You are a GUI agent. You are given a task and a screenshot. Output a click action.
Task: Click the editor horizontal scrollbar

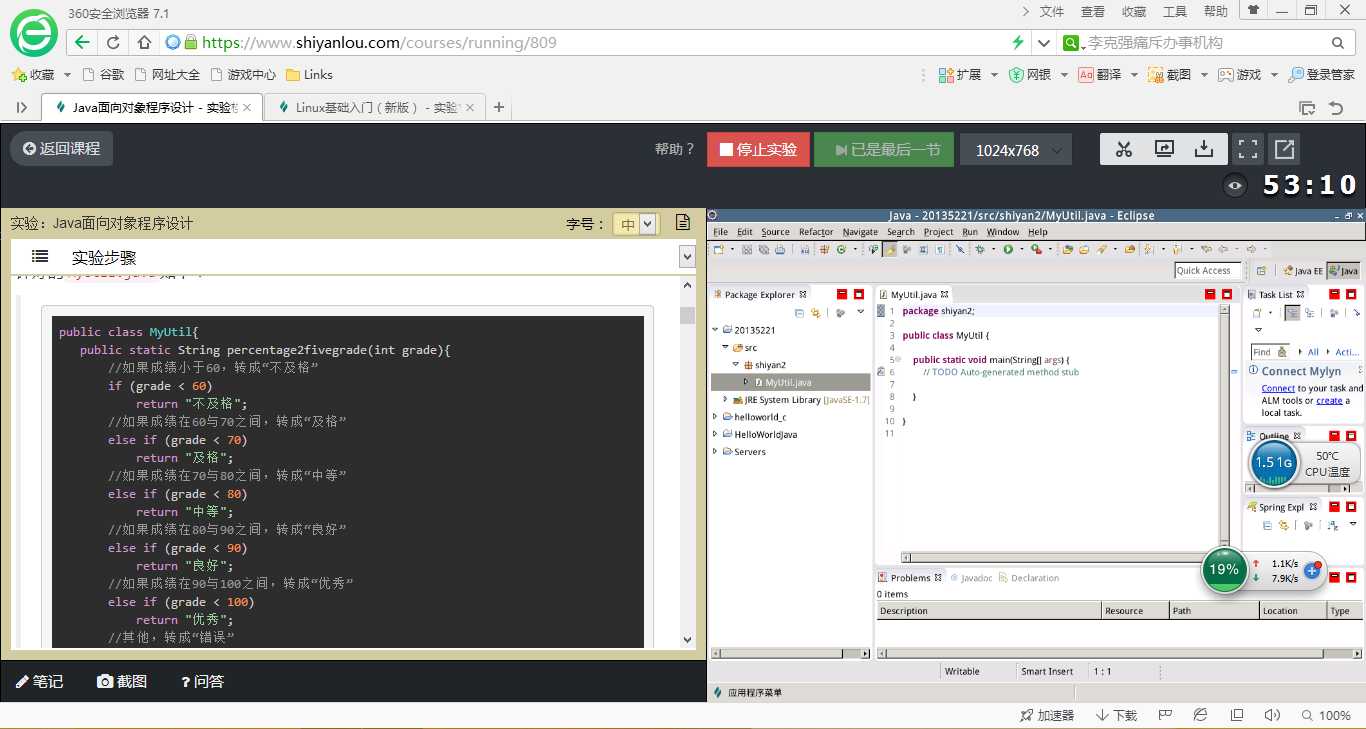coord(1060,557)
